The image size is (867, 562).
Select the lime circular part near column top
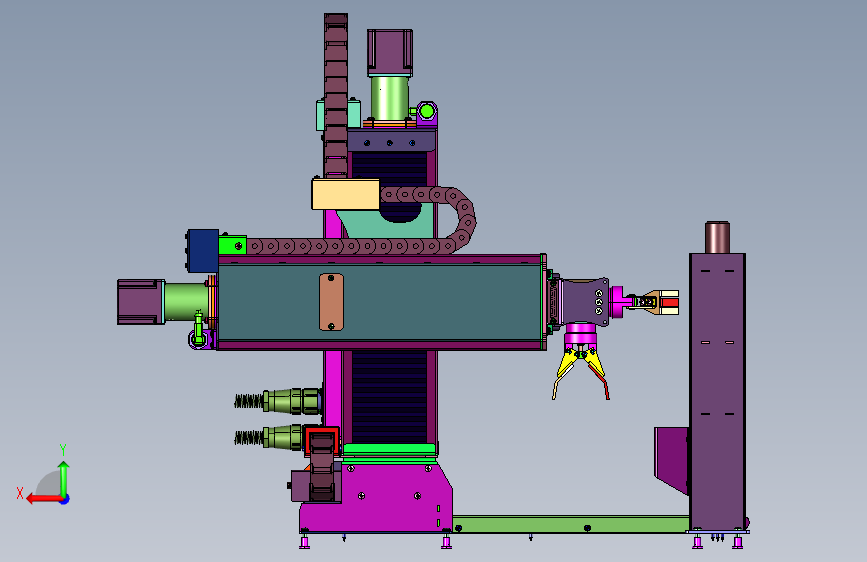426,112
